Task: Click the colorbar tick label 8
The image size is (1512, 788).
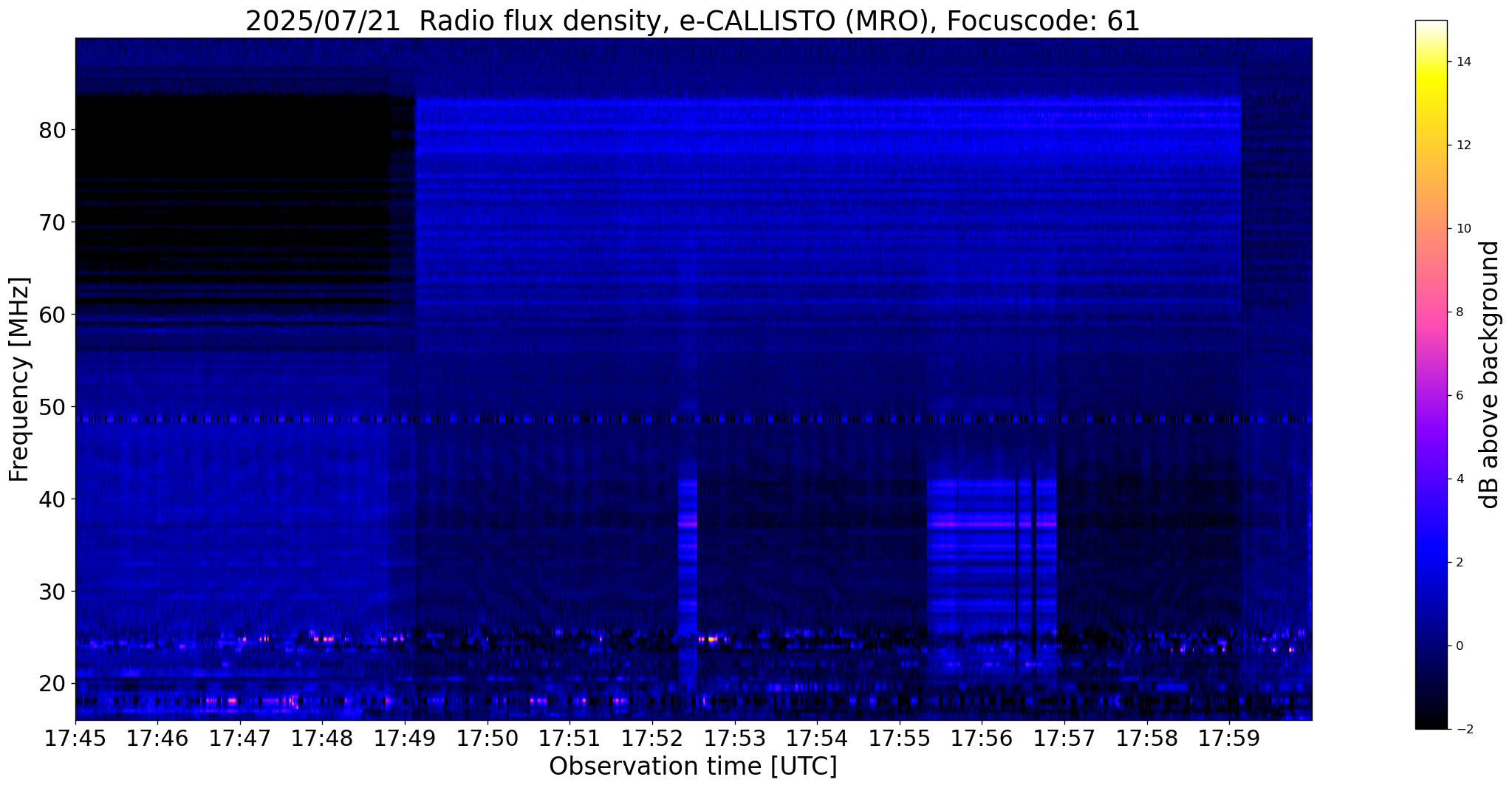Action: 1459,312
